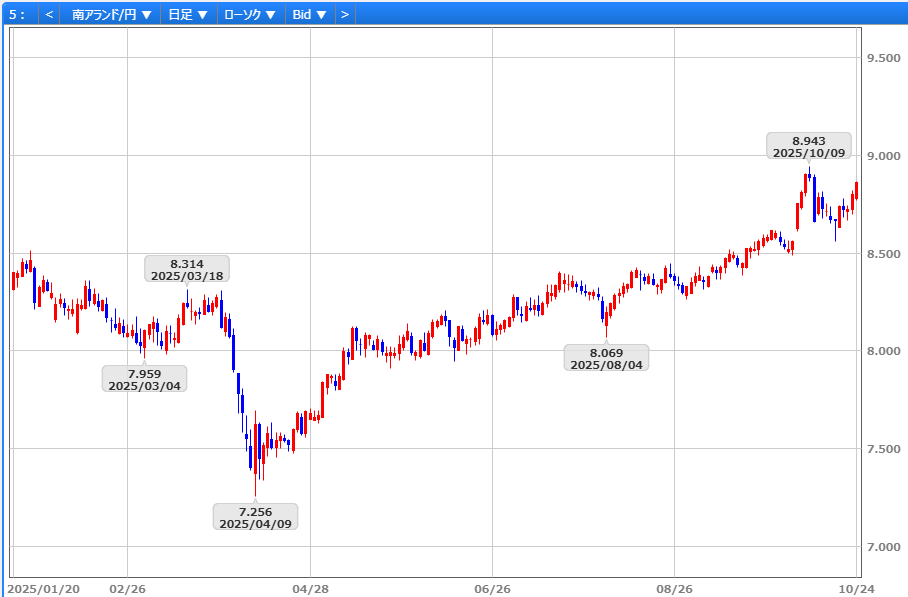Open the 日足 timeframe dropdown

188,14
